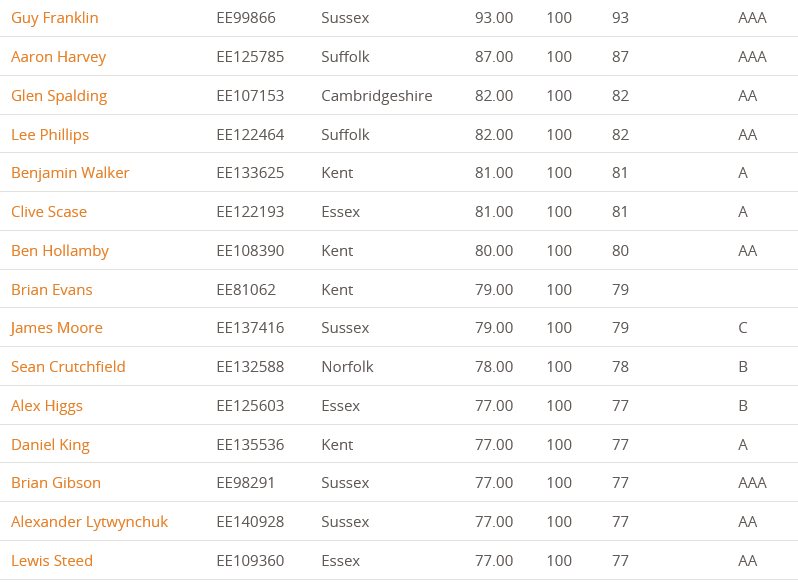
Task: Open Daniel King's profile
Action: click(x=50, y=445)
